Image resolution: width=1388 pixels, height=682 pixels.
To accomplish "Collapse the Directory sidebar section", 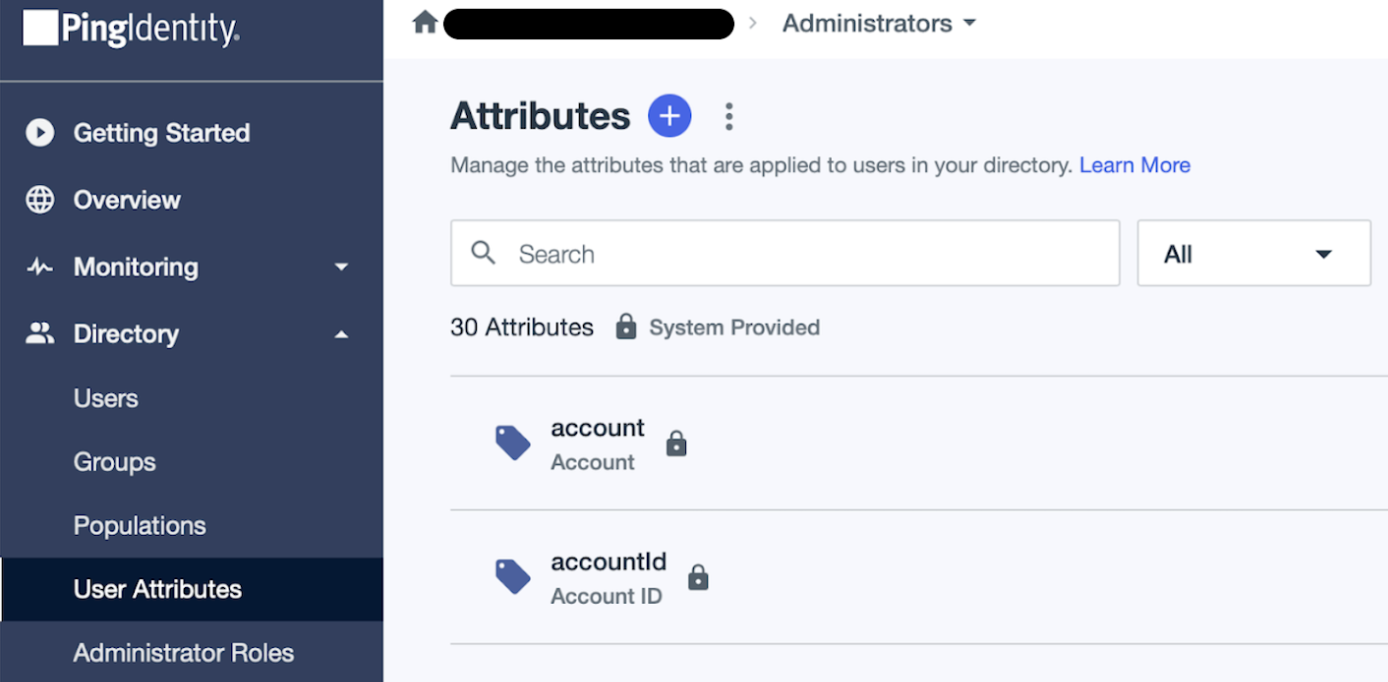I will pos(341,334).
